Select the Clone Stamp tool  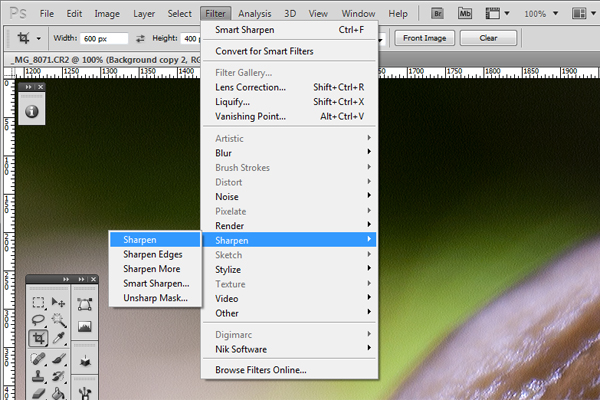click(x=38, y=377)
